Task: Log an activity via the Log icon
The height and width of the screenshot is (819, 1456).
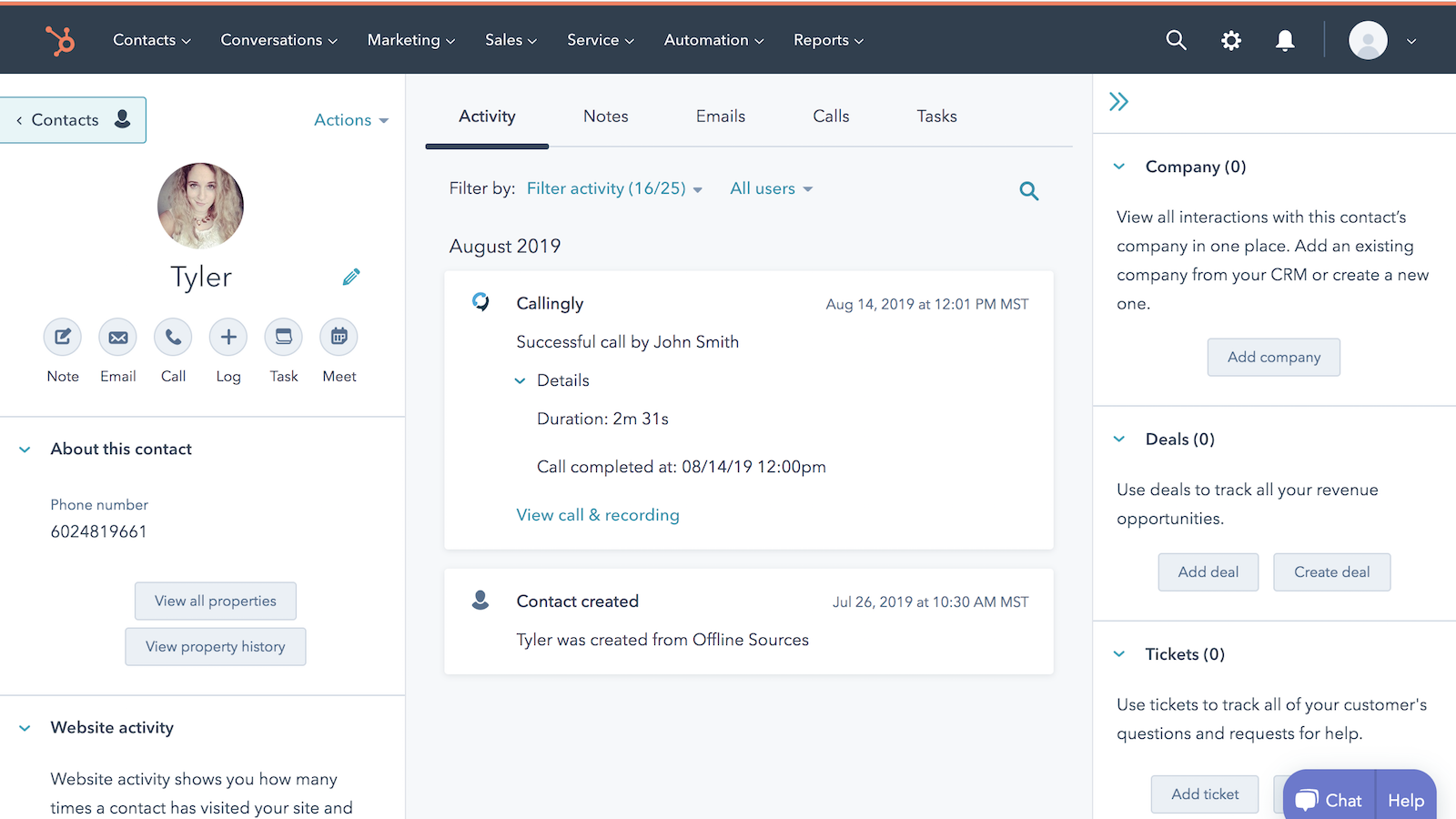Action: point(228,336)
